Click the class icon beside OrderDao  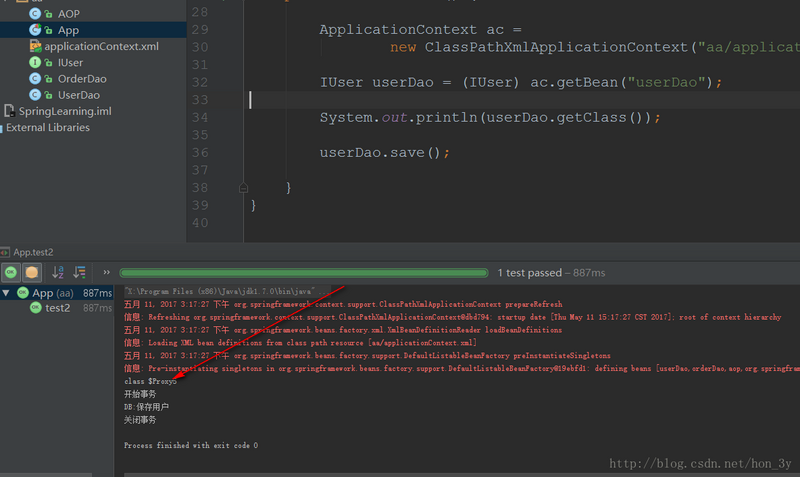tap(35, 79)
